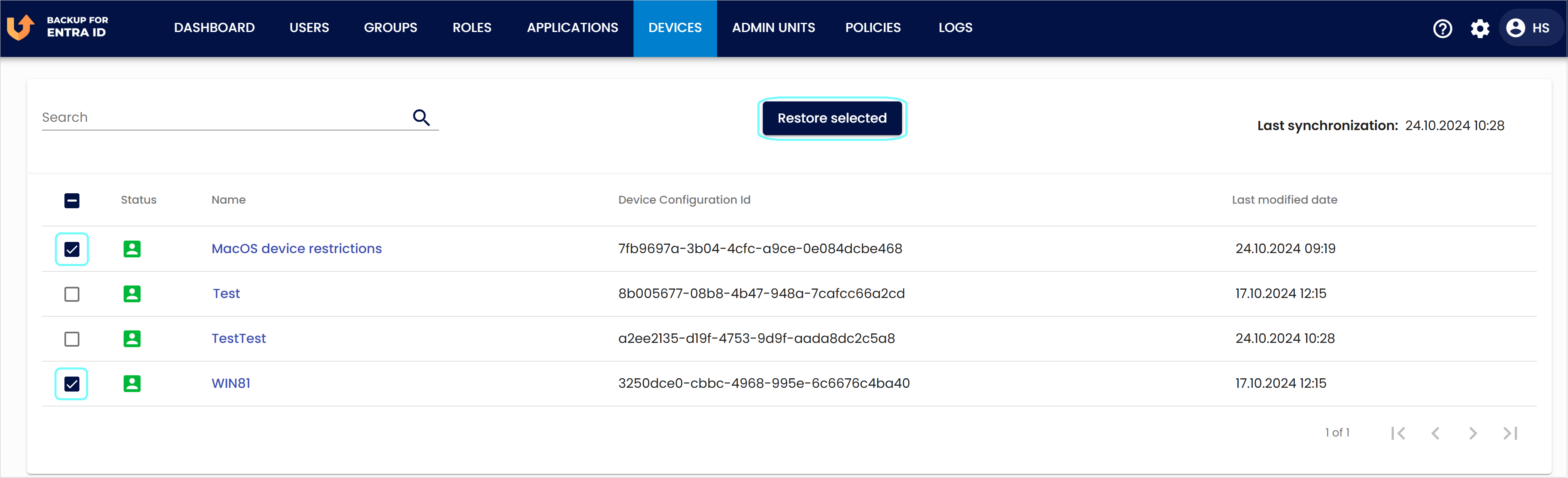Click status icon for MacOS device restrictions
Viewport: 1568px width, 478px height.
[x=132, y=249]
